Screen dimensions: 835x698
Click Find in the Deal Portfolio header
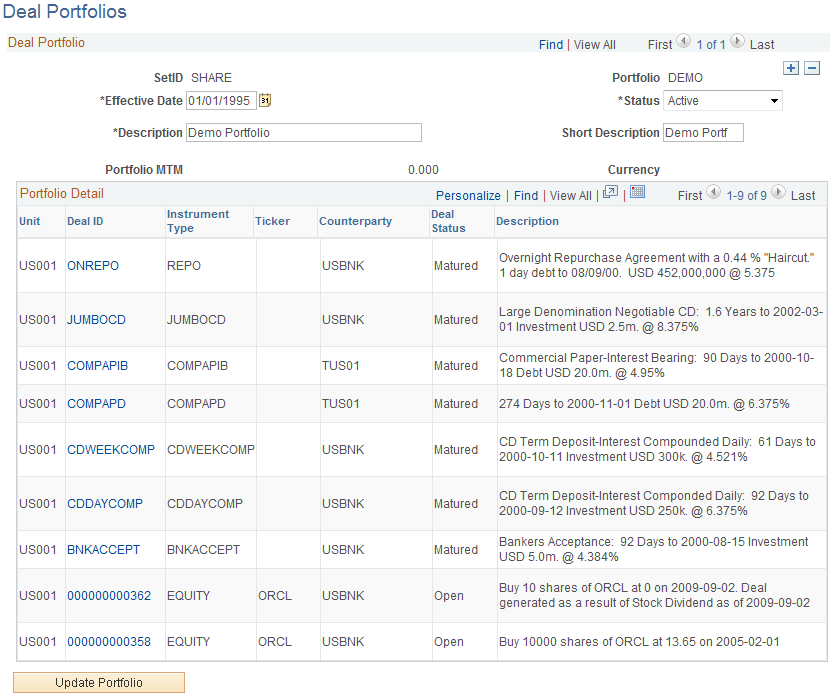click(x=551, y=44)
